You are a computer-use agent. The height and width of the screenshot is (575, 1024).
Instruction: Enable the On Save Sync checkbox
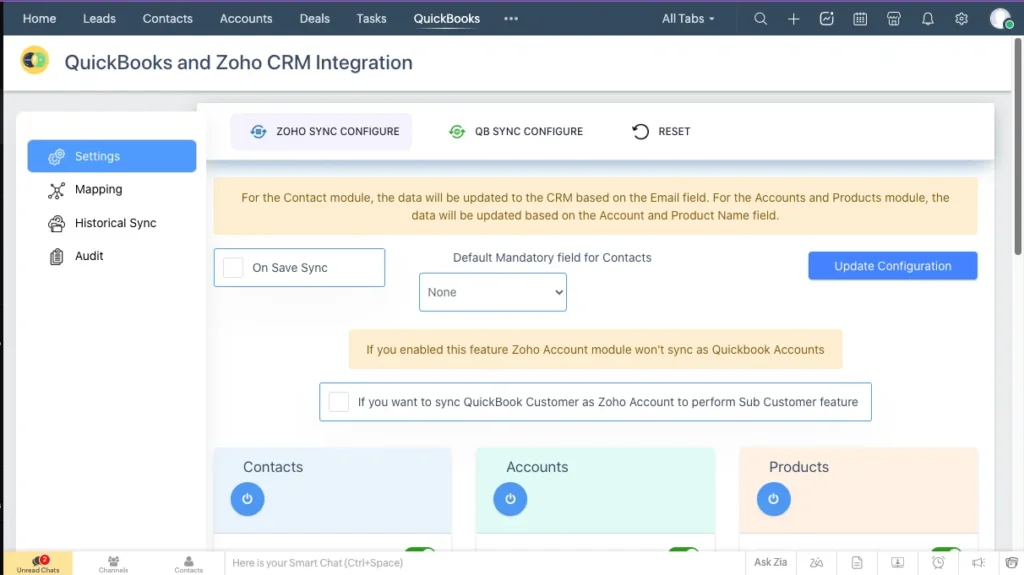point(233,267)
